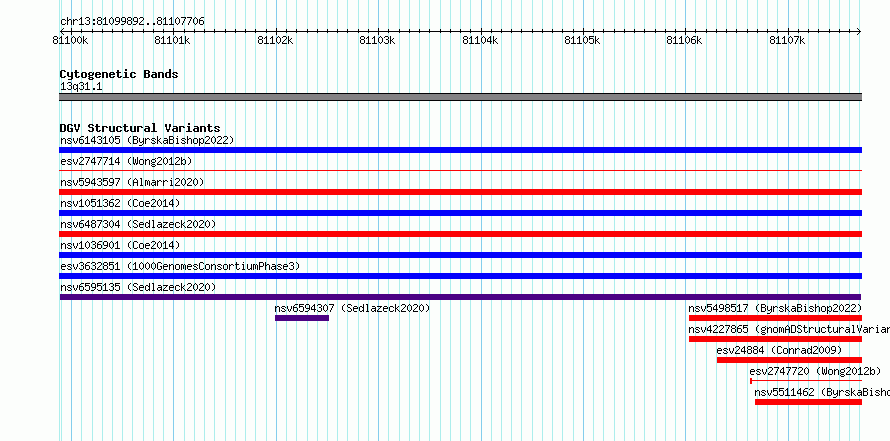Screen dimensions: 890x441
Task: Click the nsv6143105 (ByrskaBishop2022) label
Action: (147, 140)
